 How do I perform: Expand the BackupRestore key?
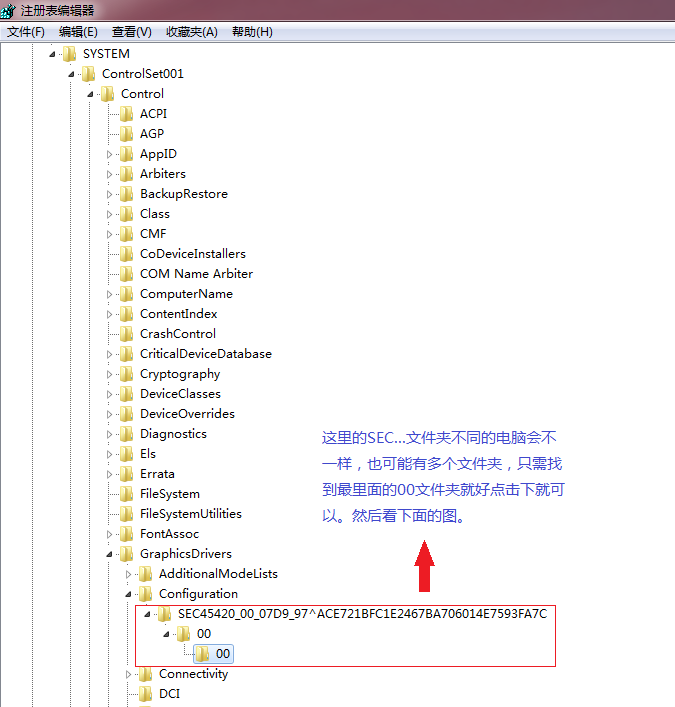point(109,194)
